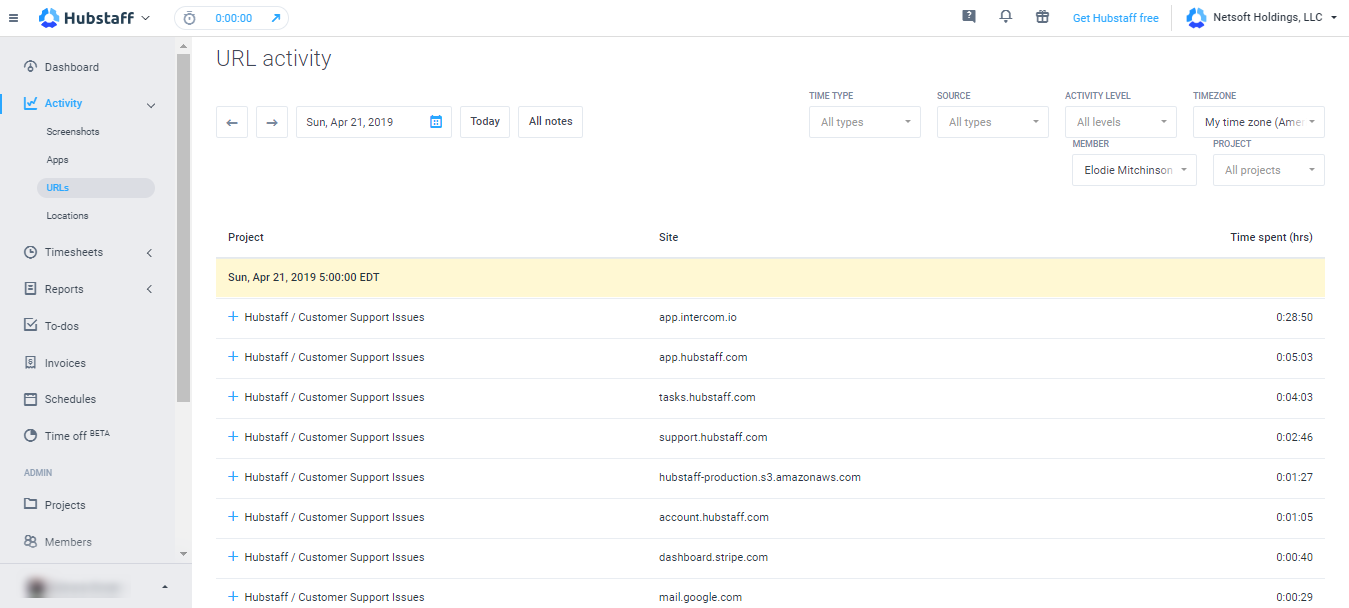Click the Dashboard sidebar icon
This screenshot has width=1349, height=608.
point(30,67)
